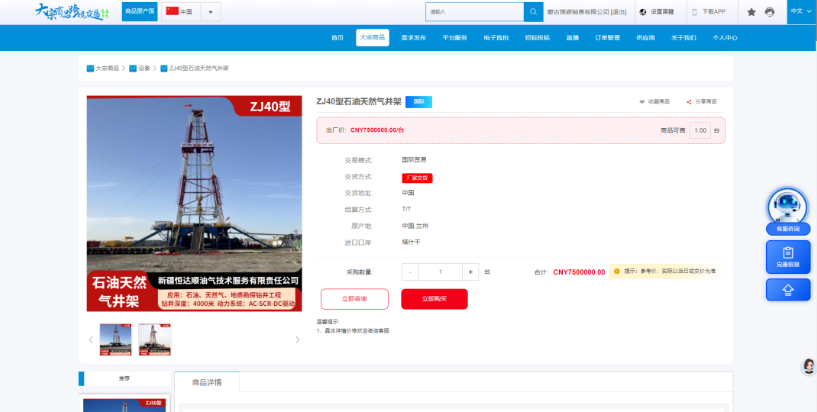Open the 中国 country dropdown arrow
This screenshot has height=412, width=817.
(x=211, y=12)
